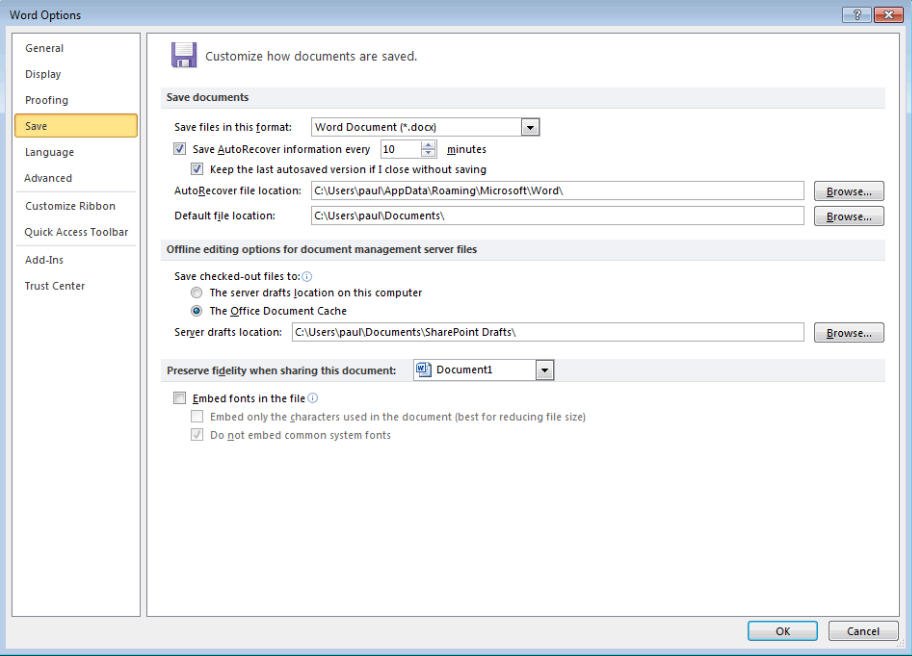Click the floppy disk save icon
The image size is (912, 656).
tap(184, 55)
